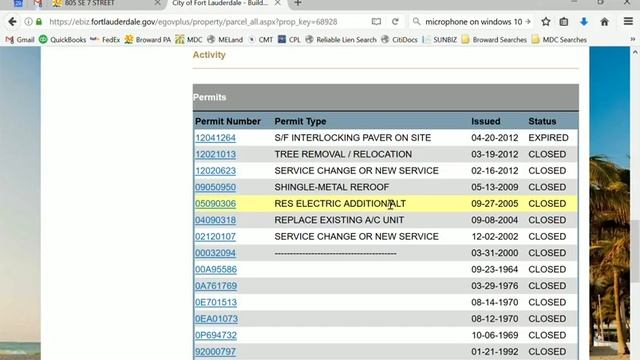Expand the Broward Searches bookmark folder
This screenshot has width=640, height=360.
click(494, 40)
